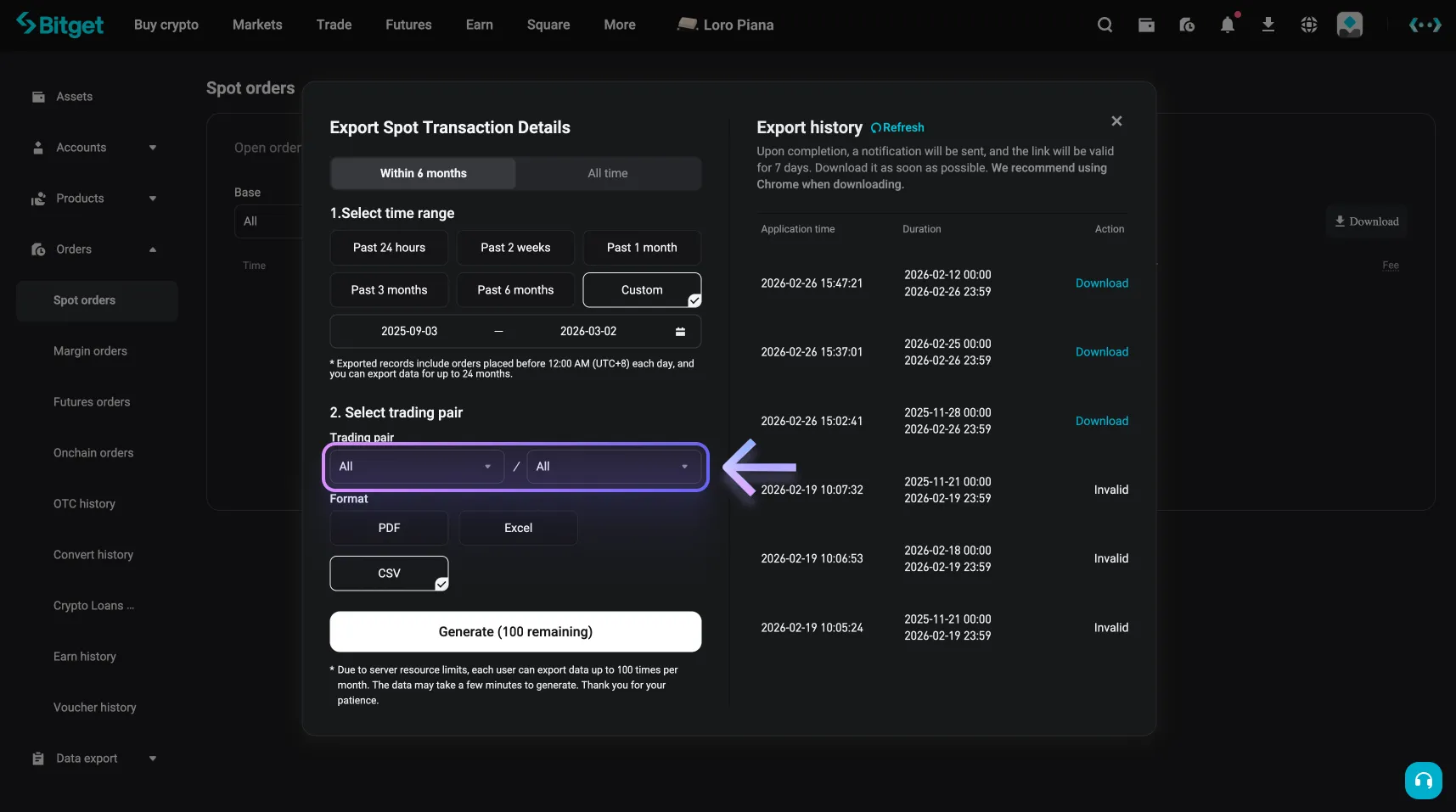Open customer support headset chat icon
Image resolution: width=1456 pixels, height=812 pixels.
click(x=1423, y=781)
